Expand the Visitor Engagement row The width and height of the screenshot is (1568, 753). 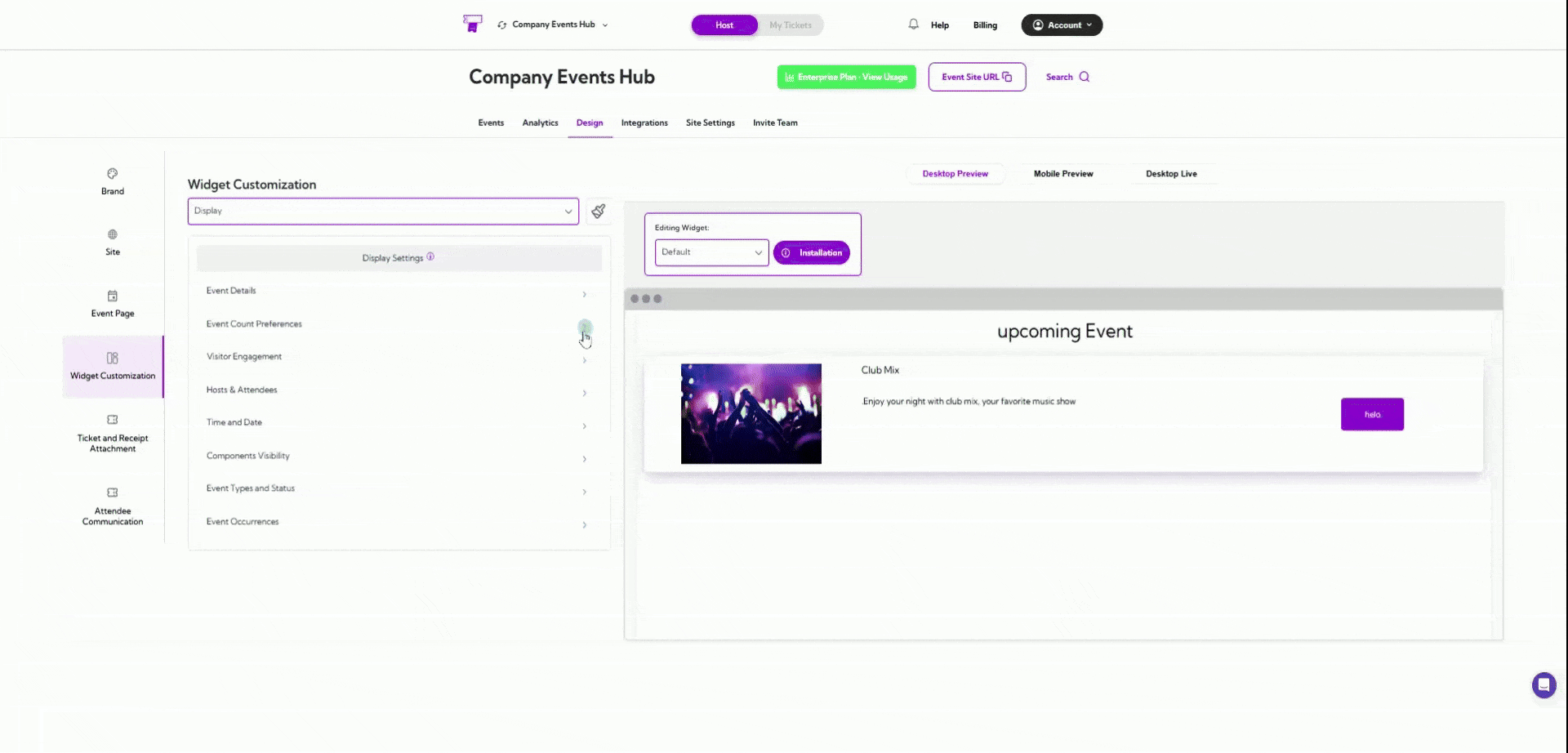pyautogui.click(x=399, y=357)
